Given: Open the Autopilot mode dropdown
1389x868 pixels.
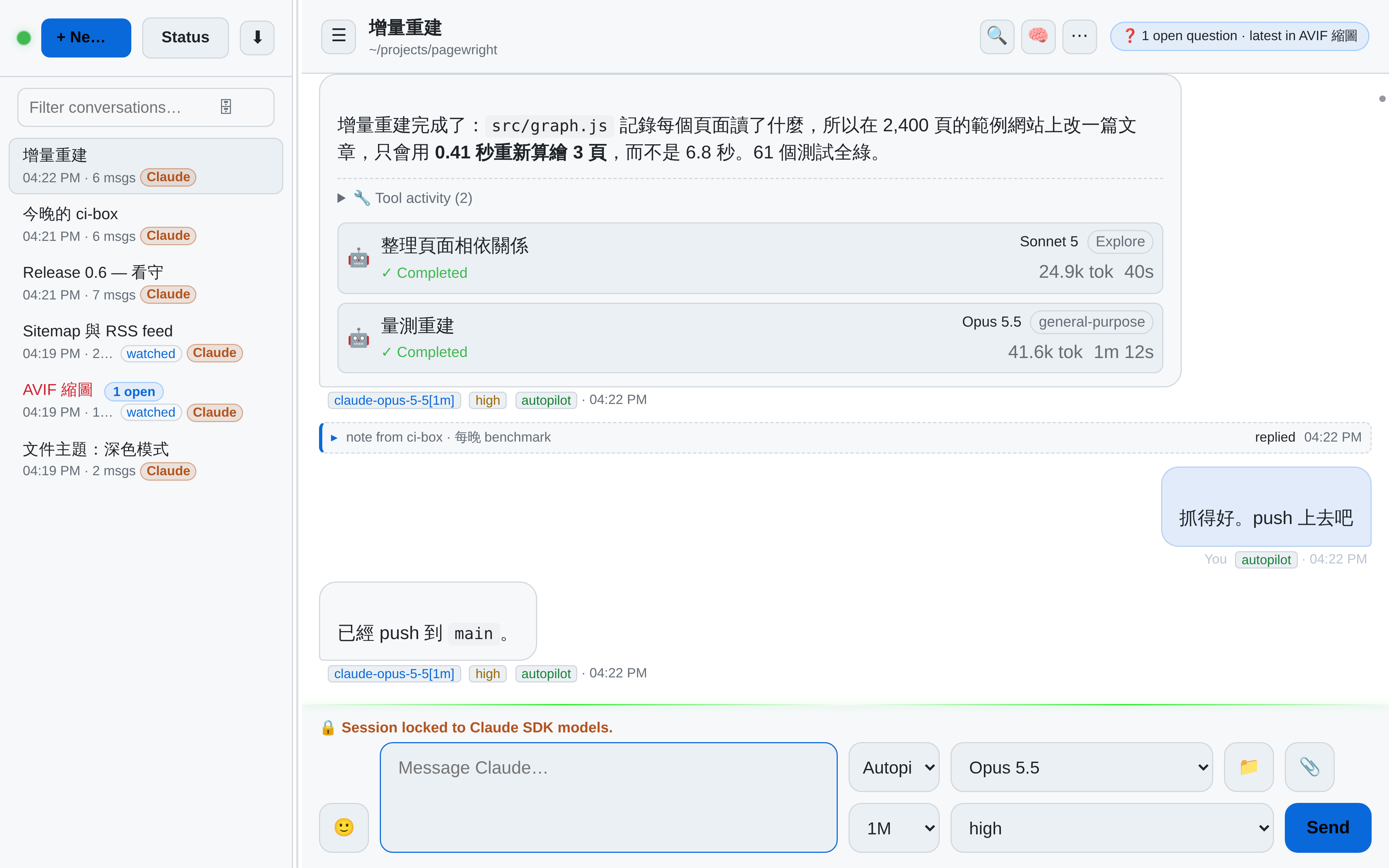Looking at the screenshot, I should 894,767.
